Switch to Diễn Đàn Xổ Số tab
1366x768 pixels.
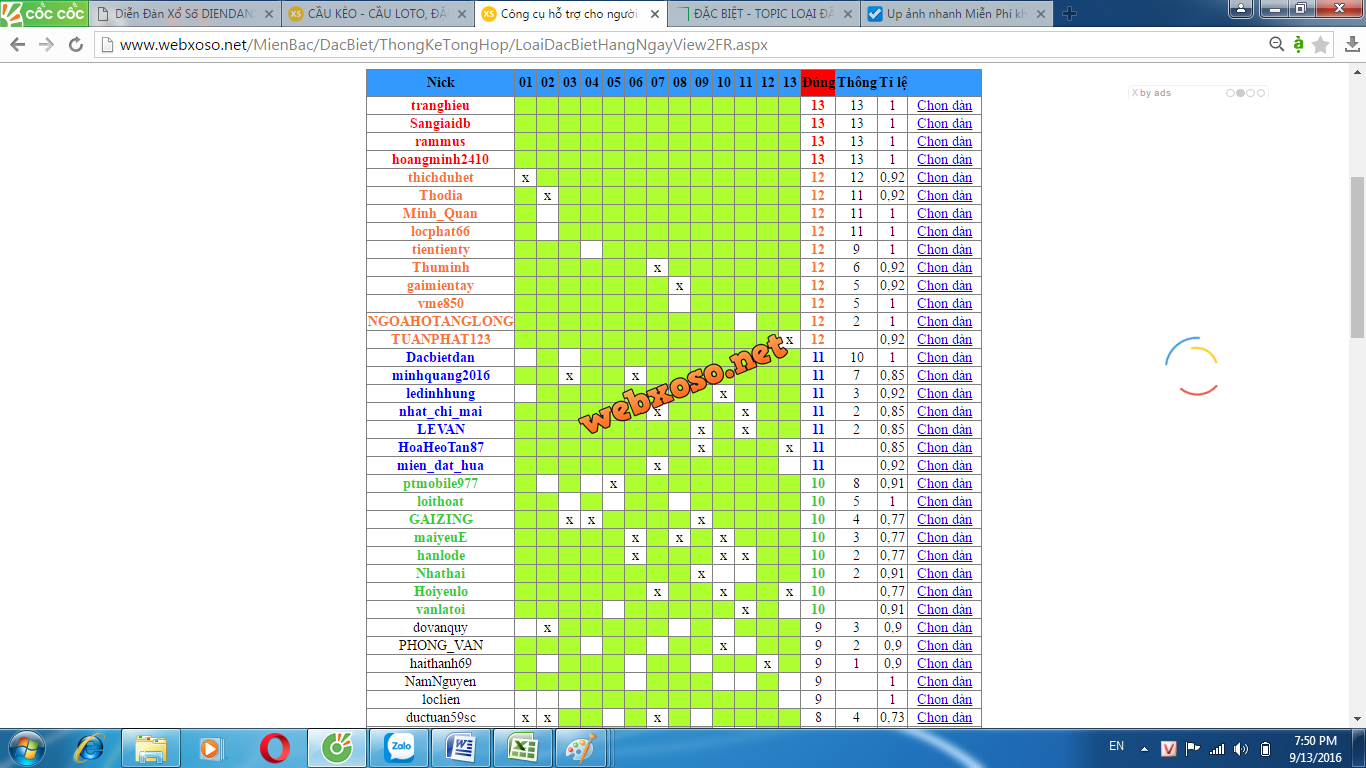pyautogui.click(x=183, y=14)
